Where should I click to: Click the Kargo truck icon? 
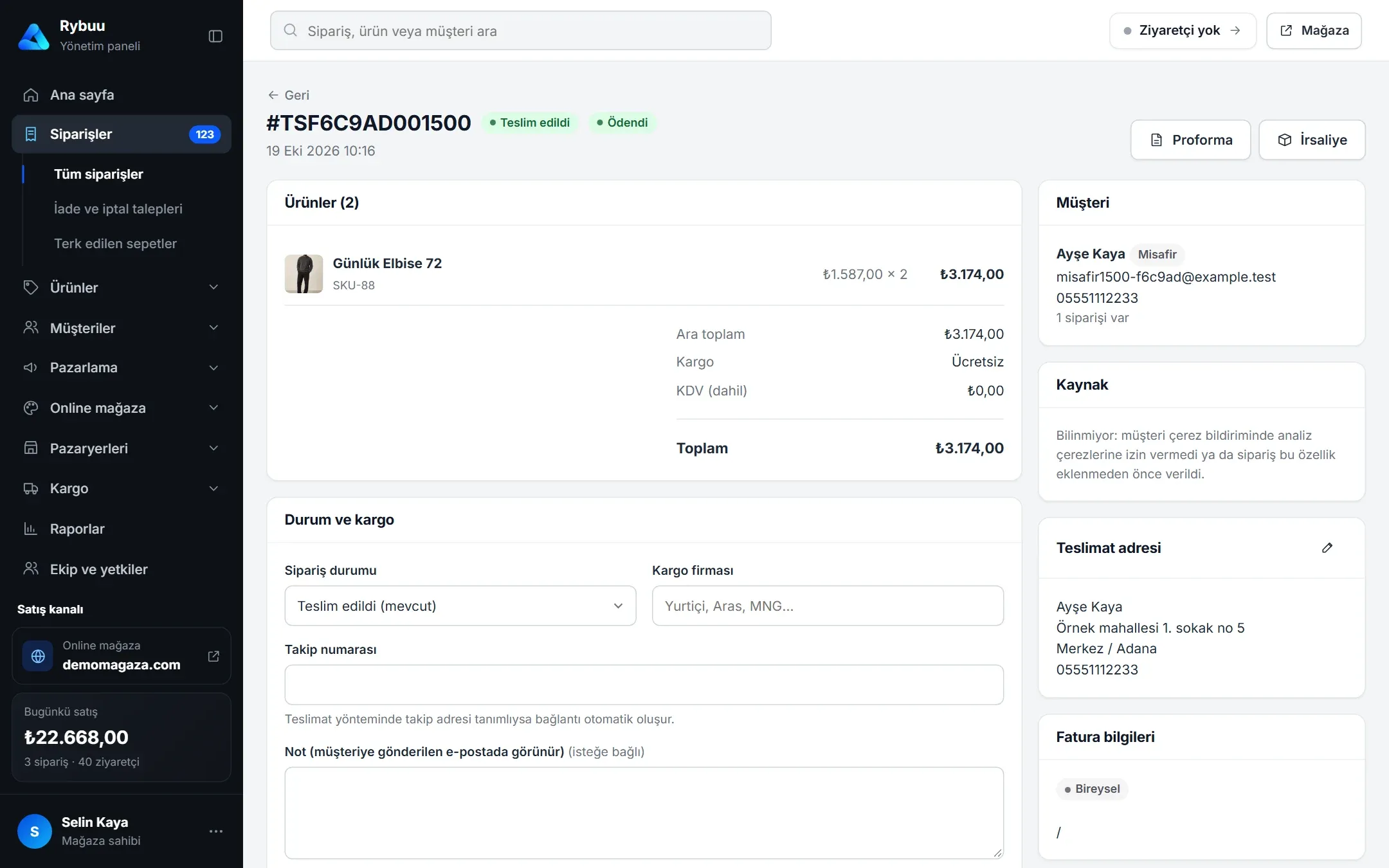click(x=30, y=489)
